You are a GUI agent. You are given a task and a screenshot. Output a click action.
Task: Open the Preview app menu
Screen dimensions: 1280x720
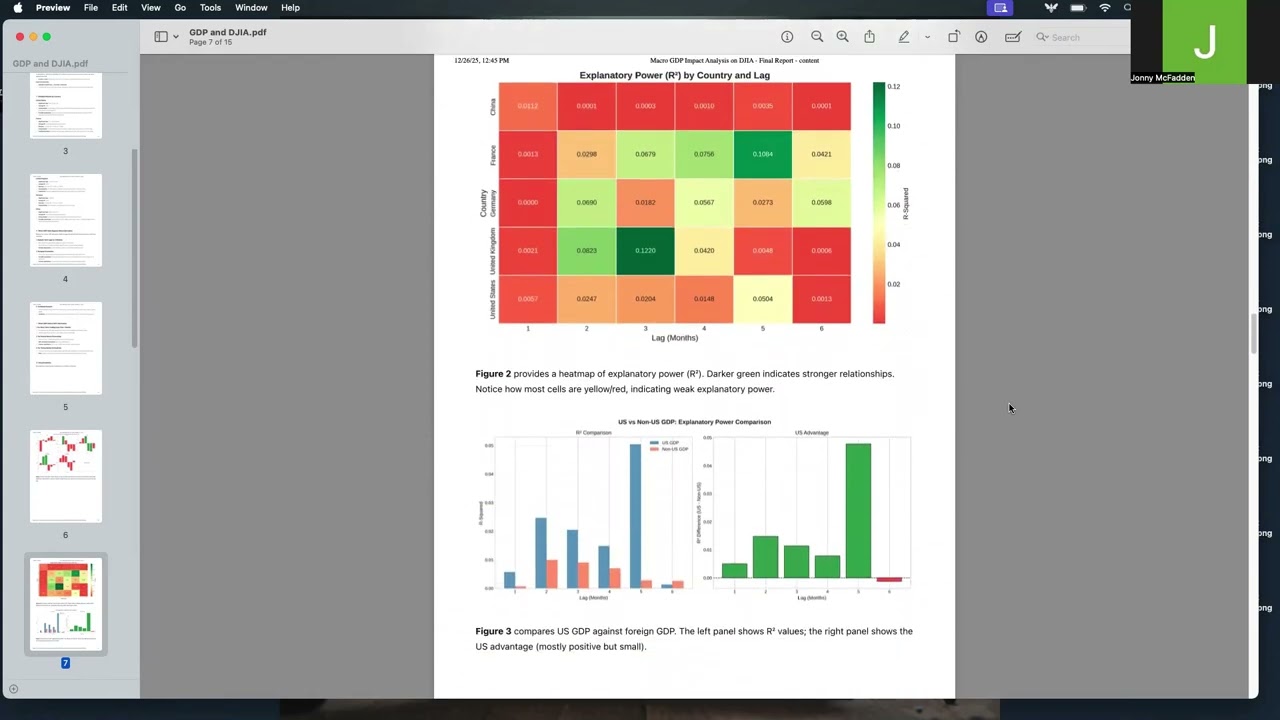click(x=53, y=8)
